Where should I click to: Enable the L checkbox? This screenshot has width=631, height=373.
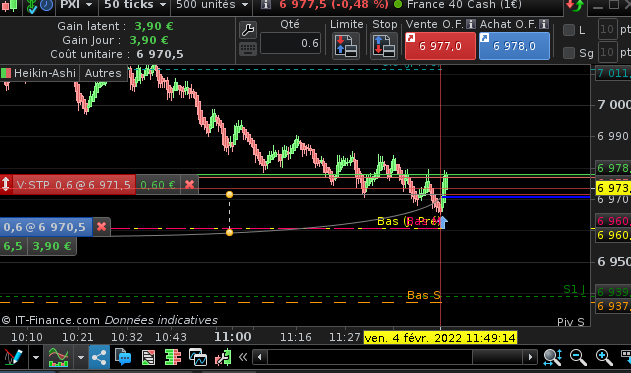click(569, 30)
